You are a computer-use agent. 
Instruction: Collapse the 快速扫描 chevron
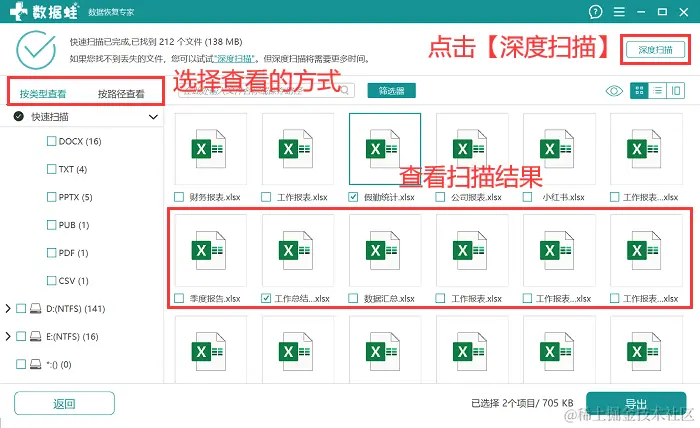153,117
